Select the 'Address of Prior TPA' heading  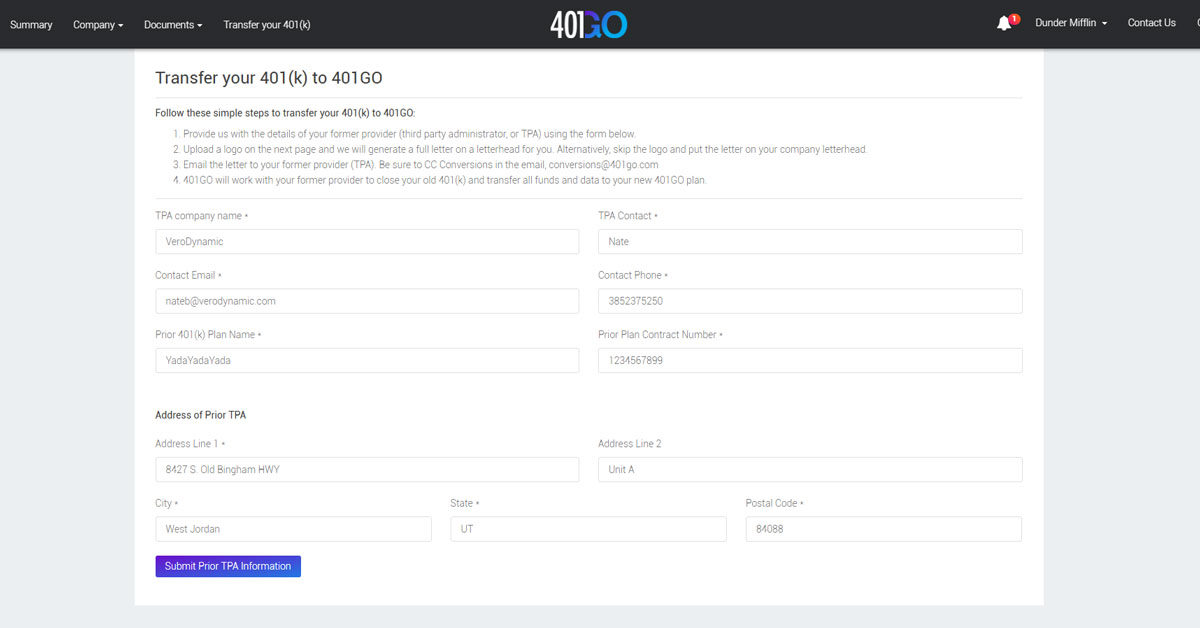coord(200,415)
